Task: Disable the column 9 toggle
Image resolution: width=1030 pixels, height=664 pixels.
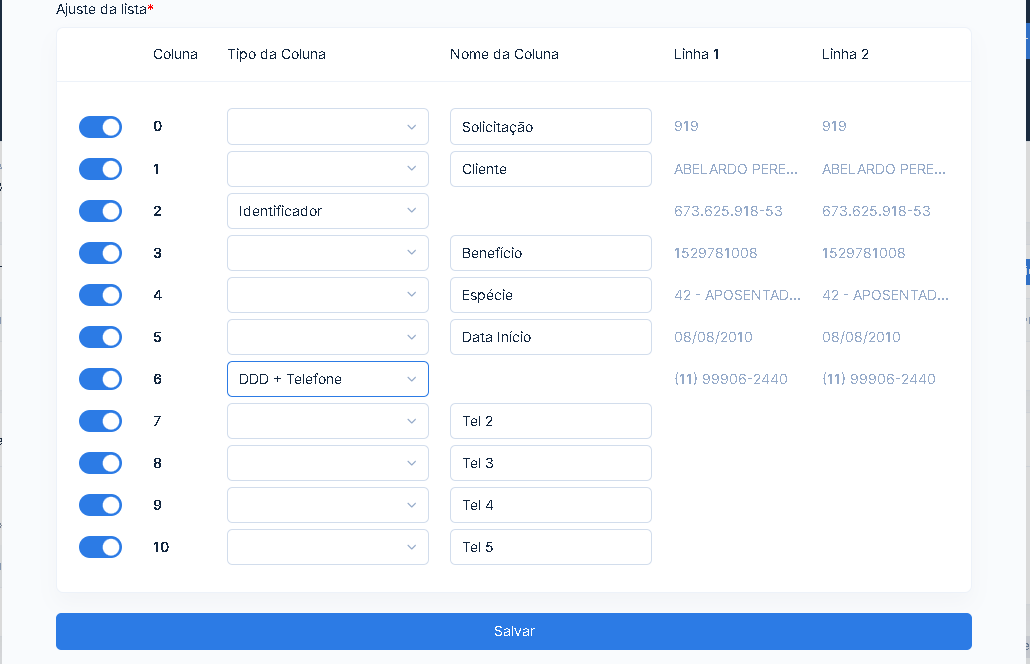Action: pyautogui.click(x=101, y=505)
